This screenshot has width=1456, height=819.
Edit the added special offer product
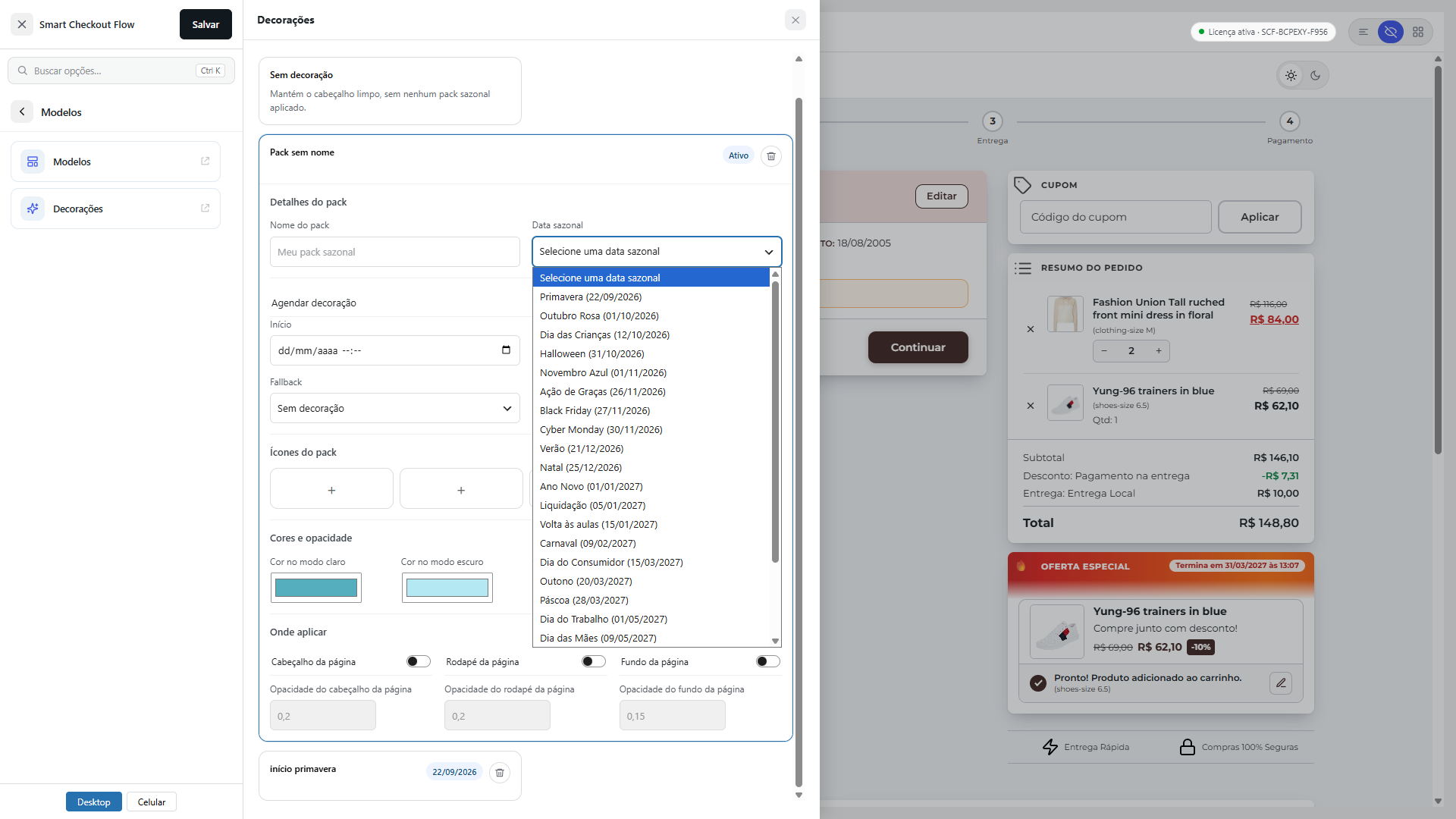pos(1281,683)
